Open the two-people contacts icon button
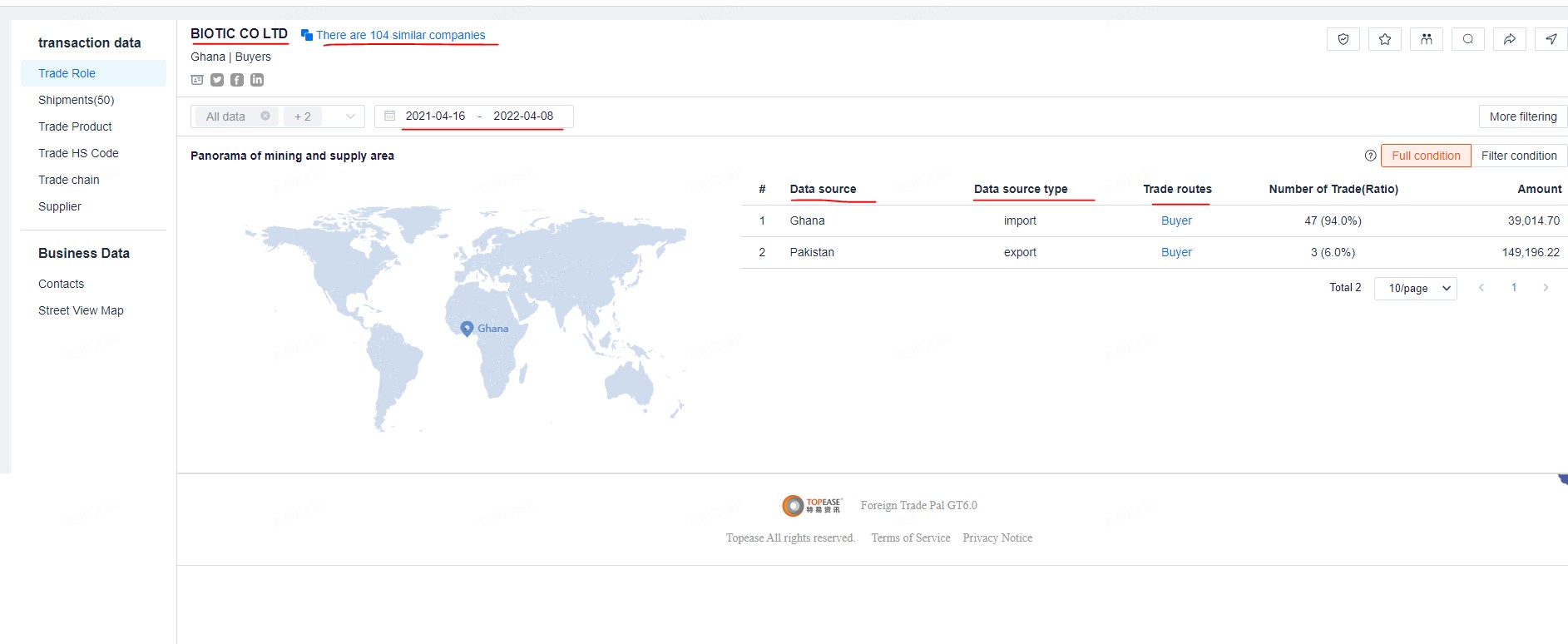 (1427, 39)
